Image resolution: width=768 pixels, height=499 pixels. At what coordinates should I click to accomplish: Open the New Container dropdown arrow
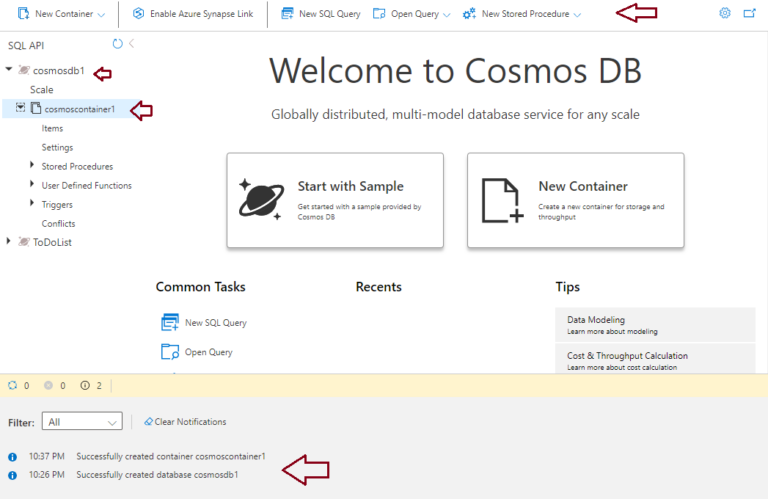101,15
